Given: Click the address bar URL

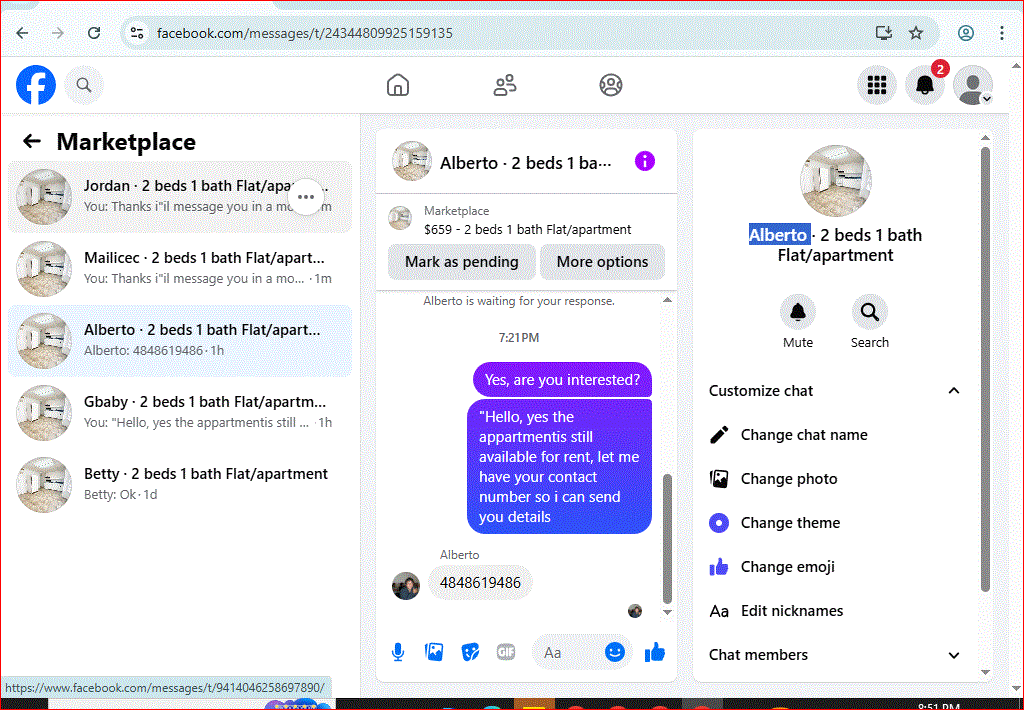Looking at the screenshot, I should pos(304,33).
